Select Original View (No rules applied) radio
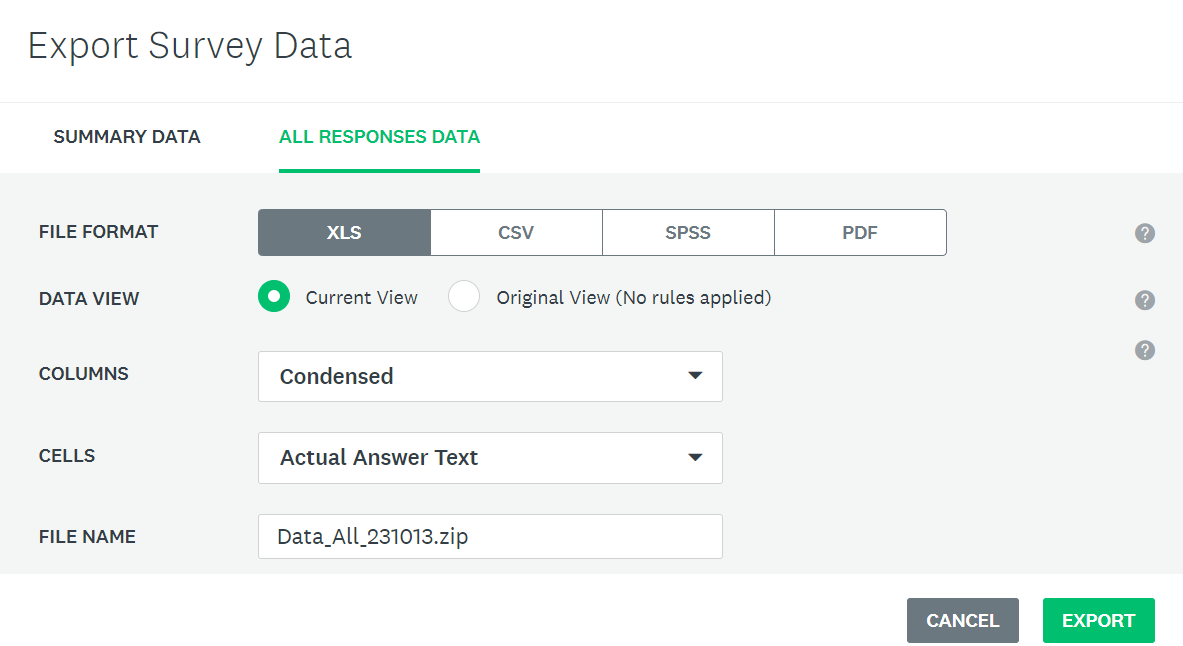The image size is (1183, 646). click(x=464, y=297)
